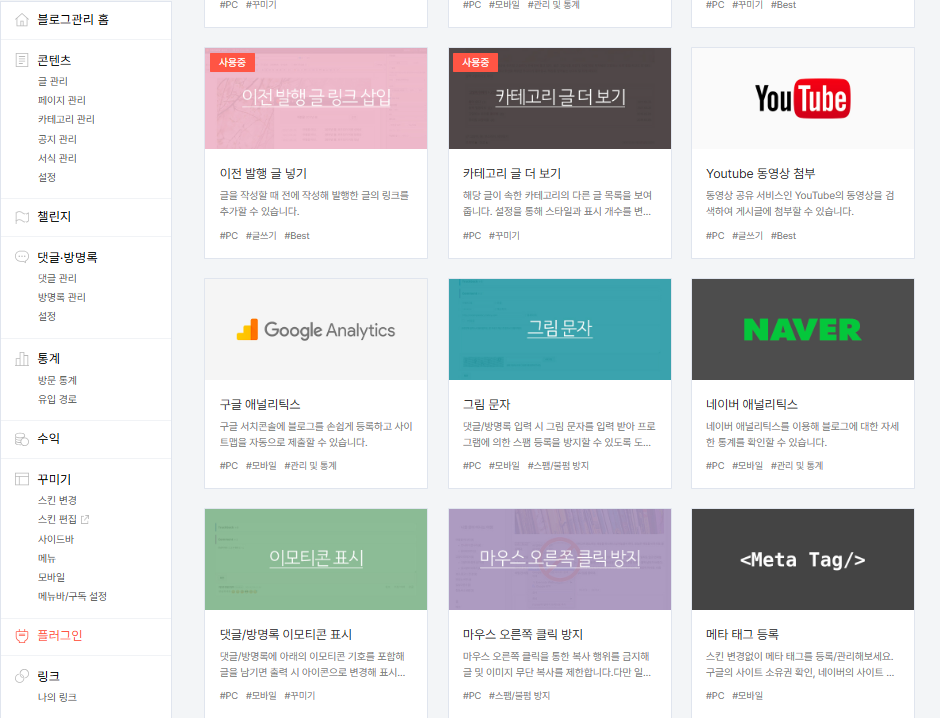The height and width of the screenshot is (718, 940).
Task: Open the 그림 문자 teal thumbnail
Action: point(560,329)
